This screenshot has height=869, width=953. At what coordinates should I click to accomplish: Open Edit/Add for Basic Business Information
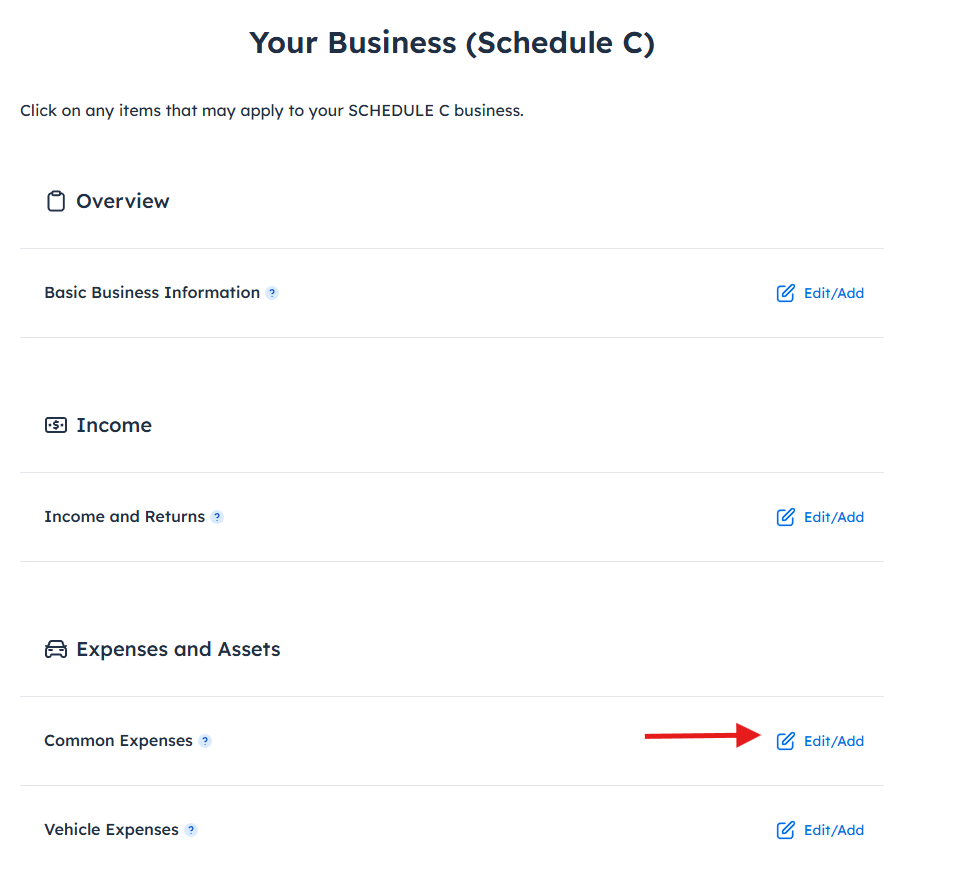pyautogui.click(x=833, y=293)
